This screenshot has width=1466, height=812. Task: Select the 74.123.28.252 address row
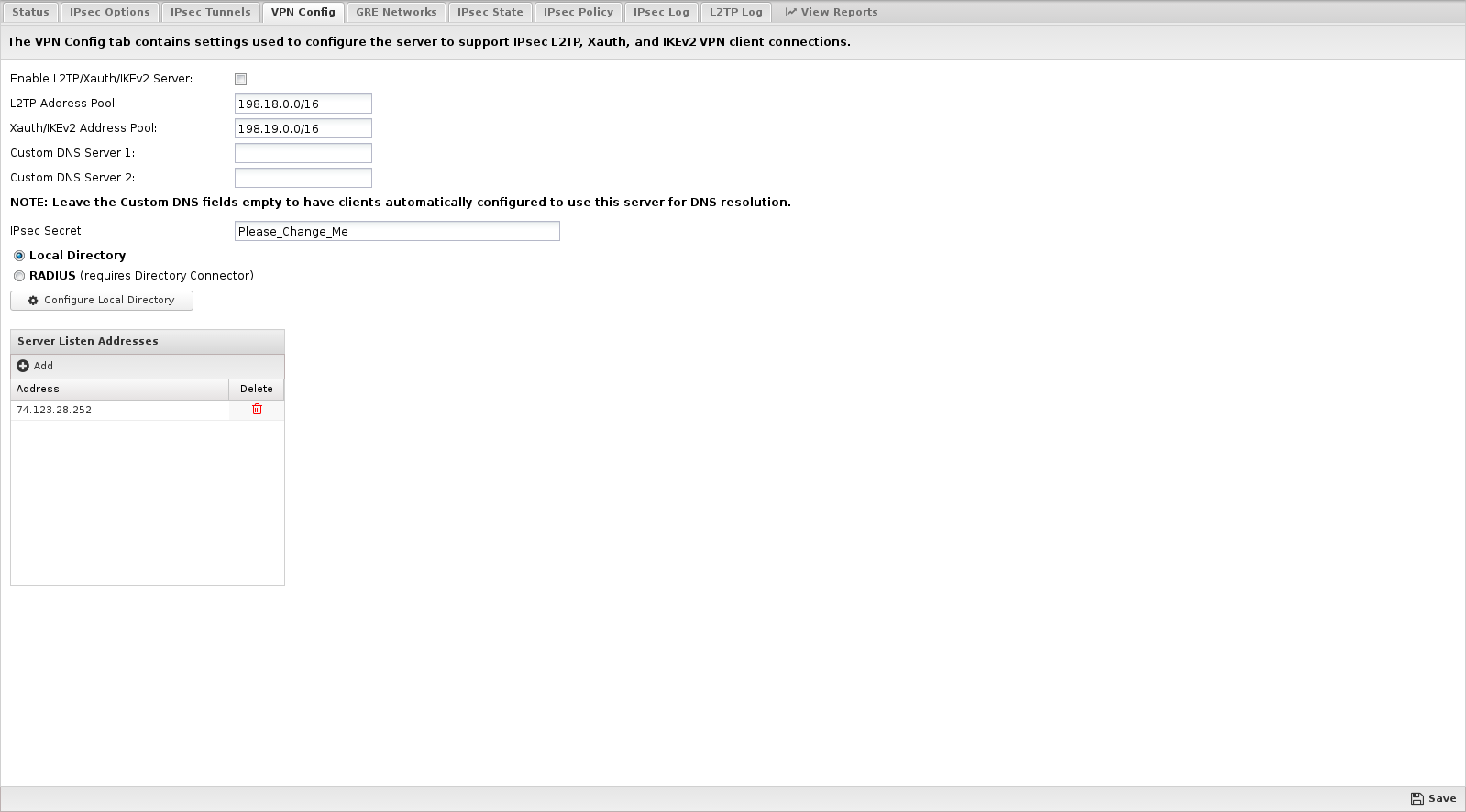click(119, 410)
